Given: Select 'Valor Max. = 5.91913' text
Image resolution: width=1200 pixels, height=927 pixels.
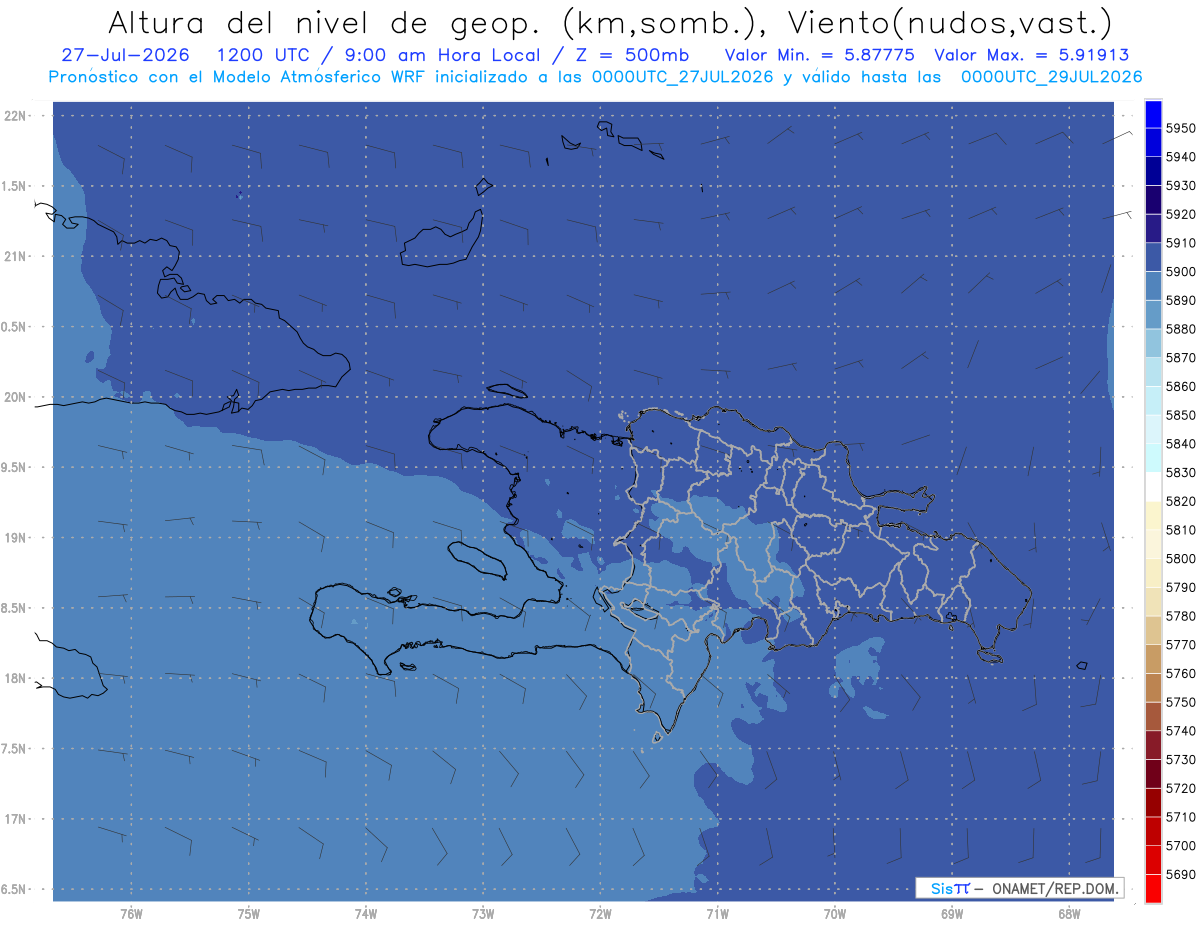Looking at the screenshot, I should [x=1031, y=55].
